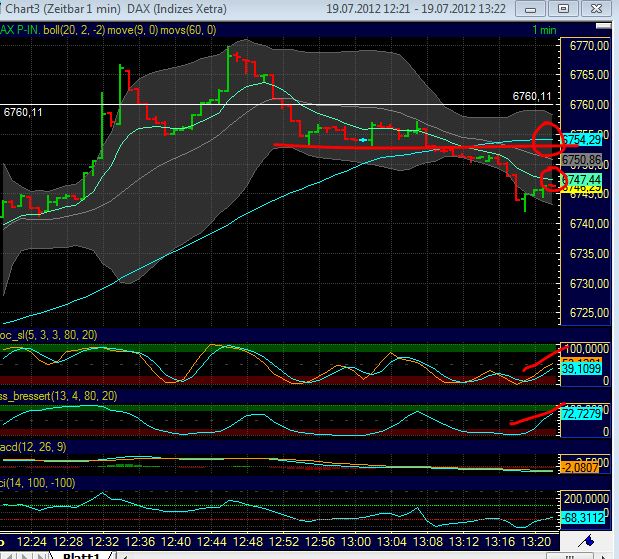Click the 13:16 time axis label
Viewport: 619px width, 559px height.
500,542
